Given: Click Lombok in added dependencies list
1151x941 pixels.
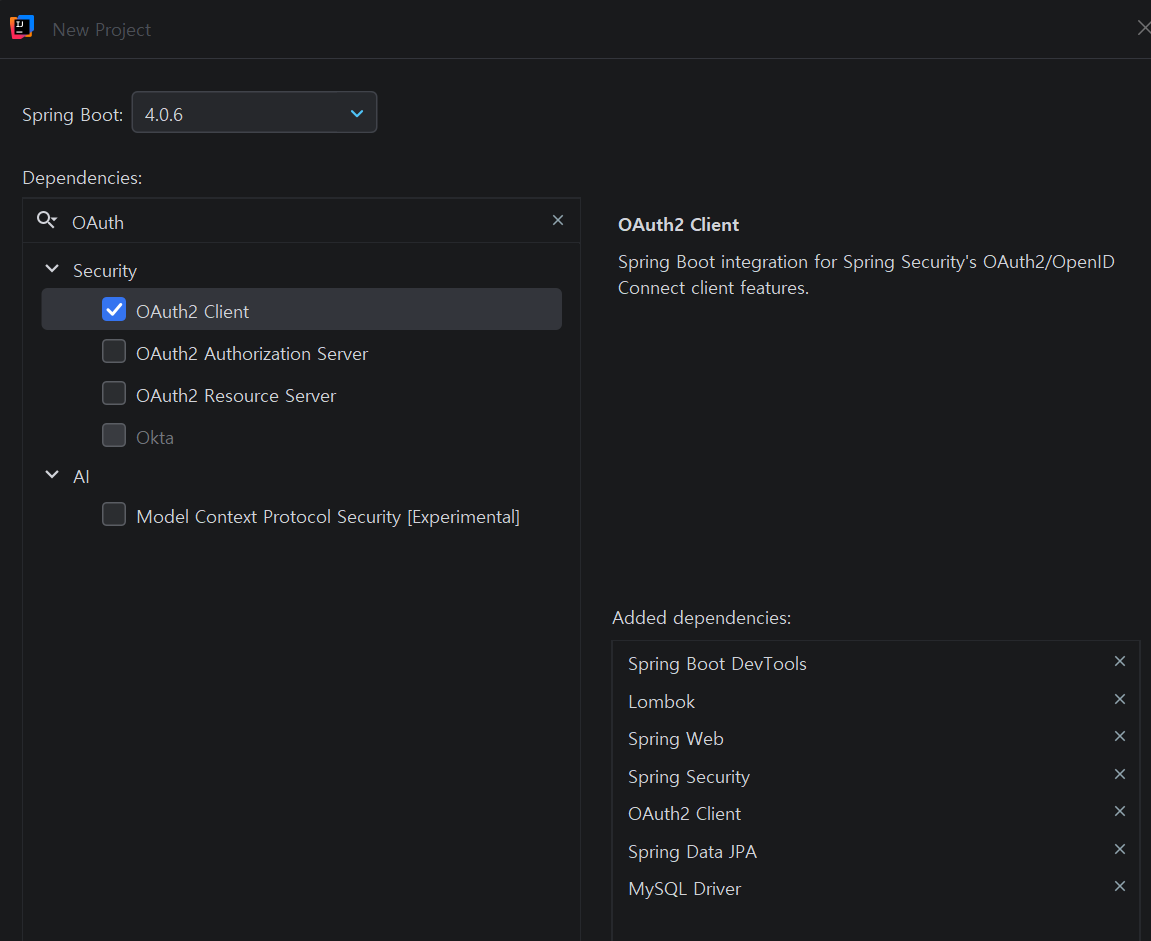Looking at the screenshot, I should coord(661,702).
